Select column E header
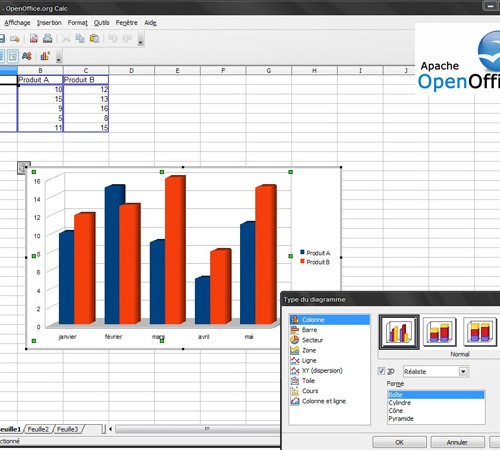 [177, 70]
